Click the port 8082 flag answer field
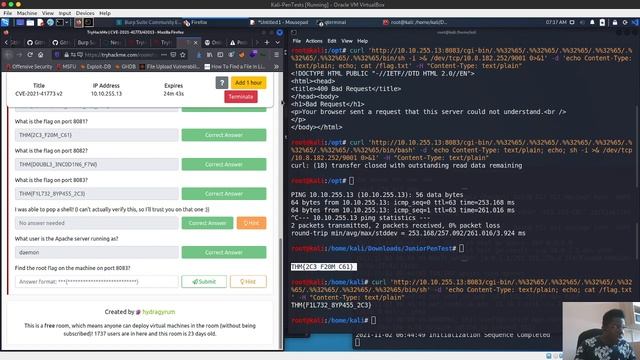This screenshot has height=360, width=640. (97, 164)
